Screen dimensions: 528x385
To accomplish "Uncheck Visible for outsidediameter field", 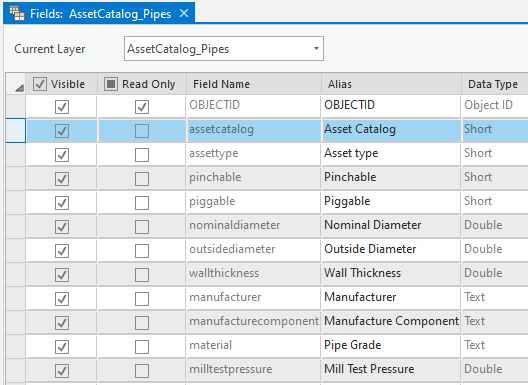I will (62, 251).
